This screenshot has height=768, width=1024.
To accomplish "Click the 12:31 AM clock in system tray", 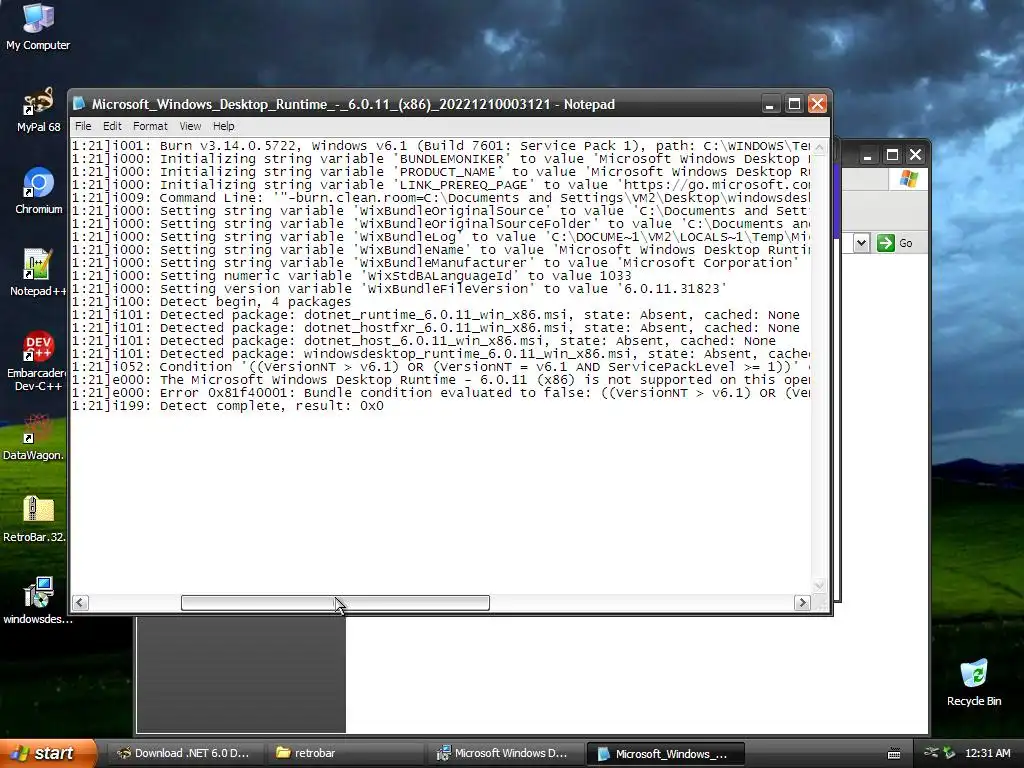I will (x=987, y=753).
